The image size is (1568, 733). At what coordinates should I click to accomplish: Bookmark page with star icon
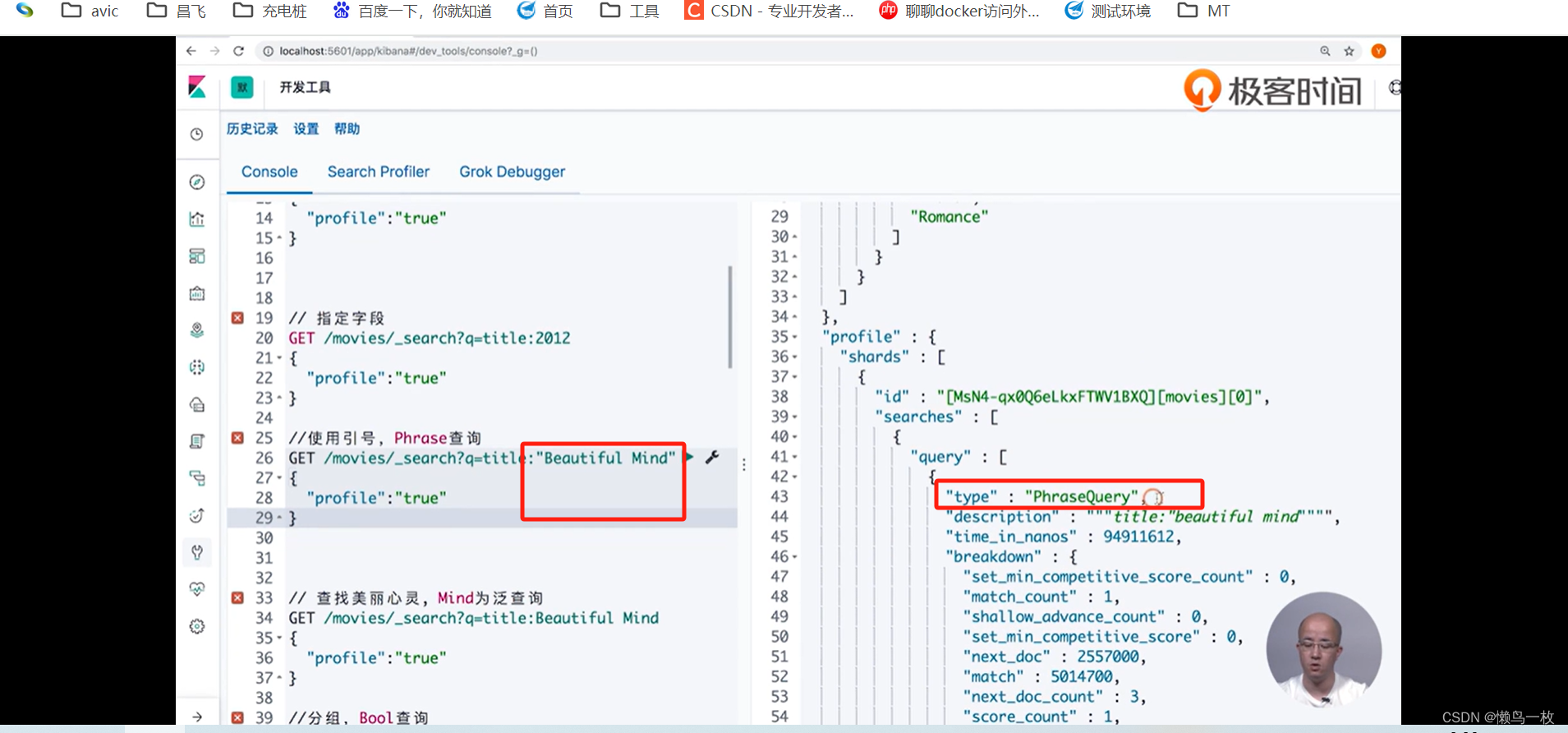[x=1349, y=51]
